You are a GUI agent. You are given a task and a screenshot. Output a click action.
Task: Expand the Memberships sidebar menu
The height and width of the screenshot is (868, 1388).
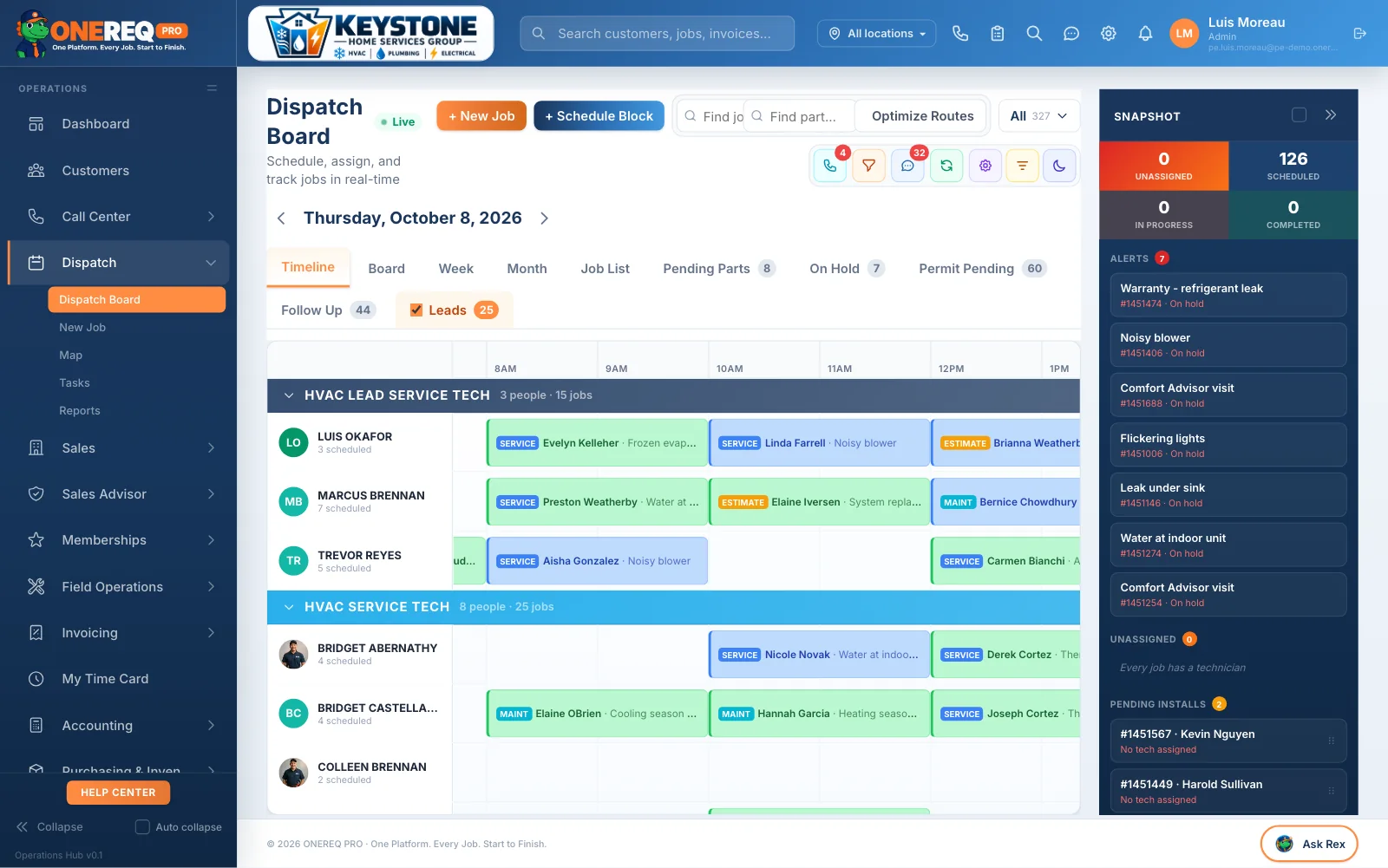pyautogui.click(x=118, y=540)
